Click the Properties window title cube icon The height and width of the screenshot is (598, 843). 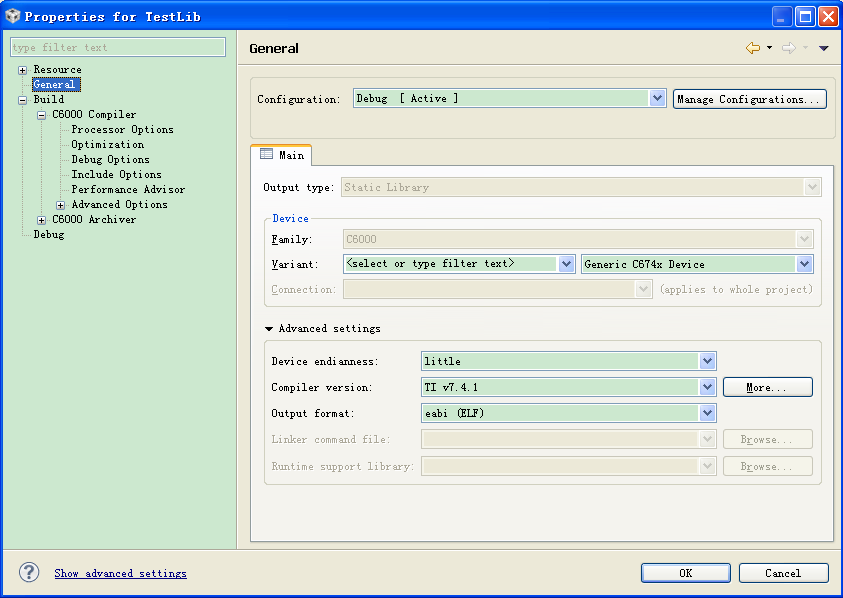pos(12,16)
